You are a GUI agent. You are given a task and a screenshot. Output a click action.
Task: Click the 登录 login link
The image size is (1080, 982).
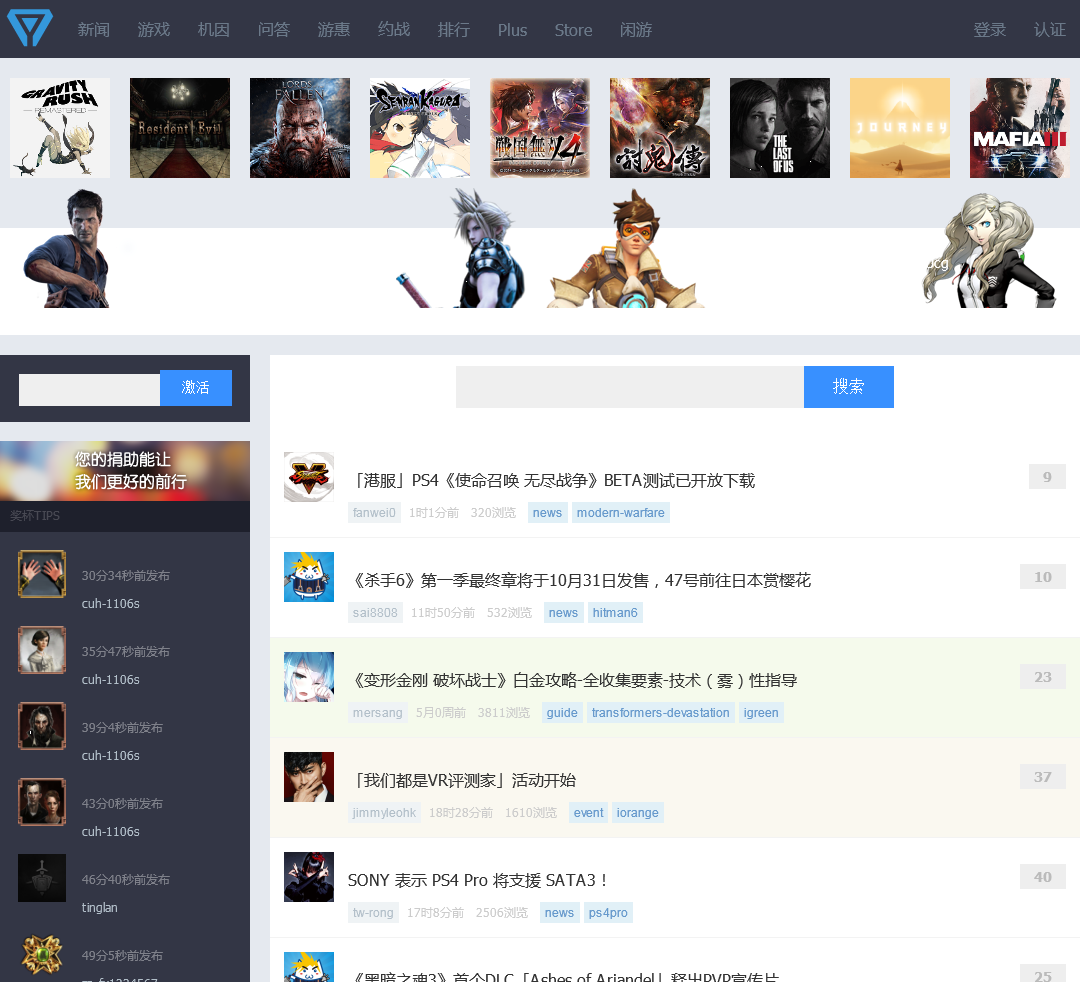990,30
